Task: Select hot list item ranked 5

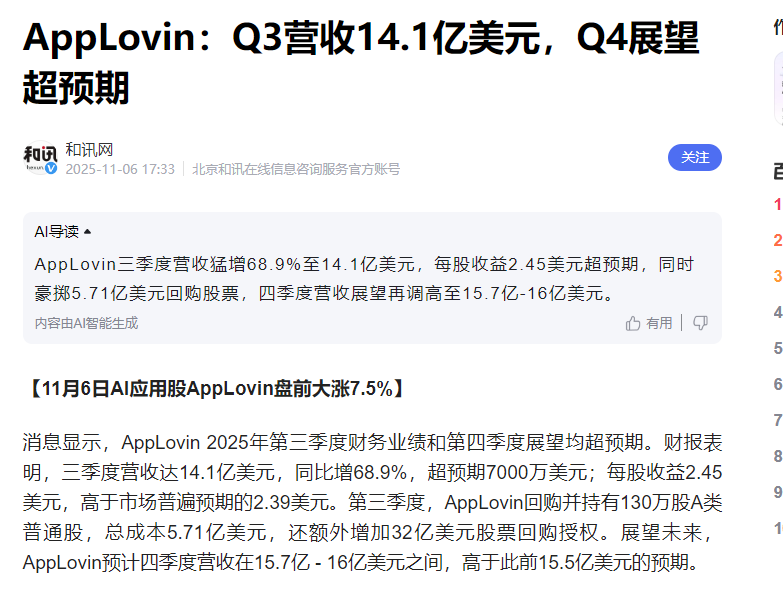Action: click(x=777, y=348)
